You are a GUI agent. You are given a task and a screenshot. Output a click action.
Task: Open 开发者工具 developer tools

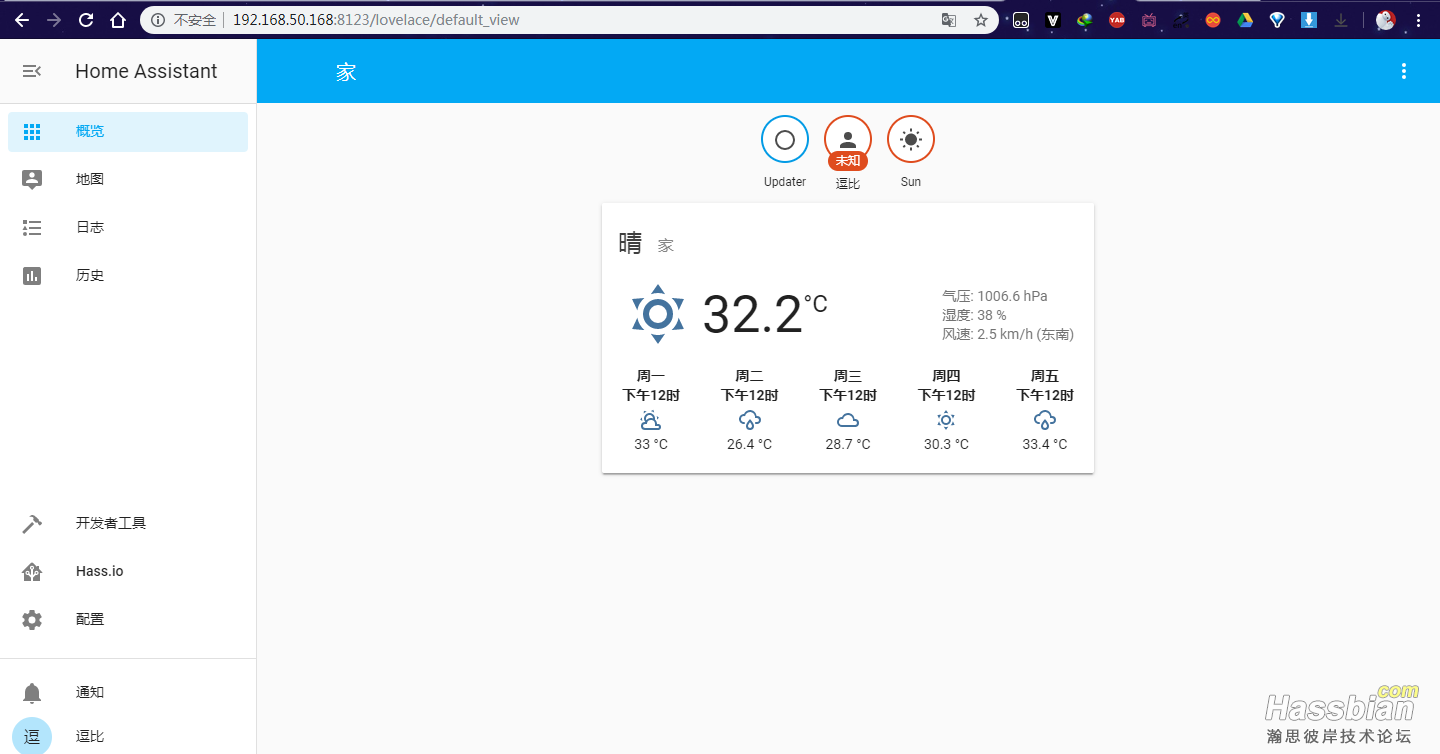click(x=128, y=523)
